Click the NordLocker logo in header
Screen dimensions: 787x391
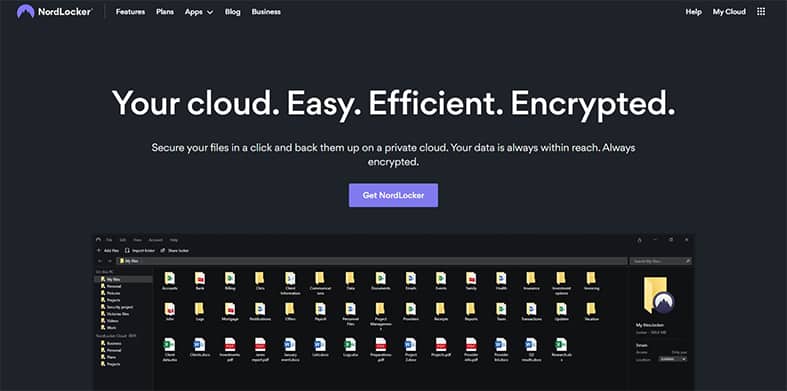[54, 12]
